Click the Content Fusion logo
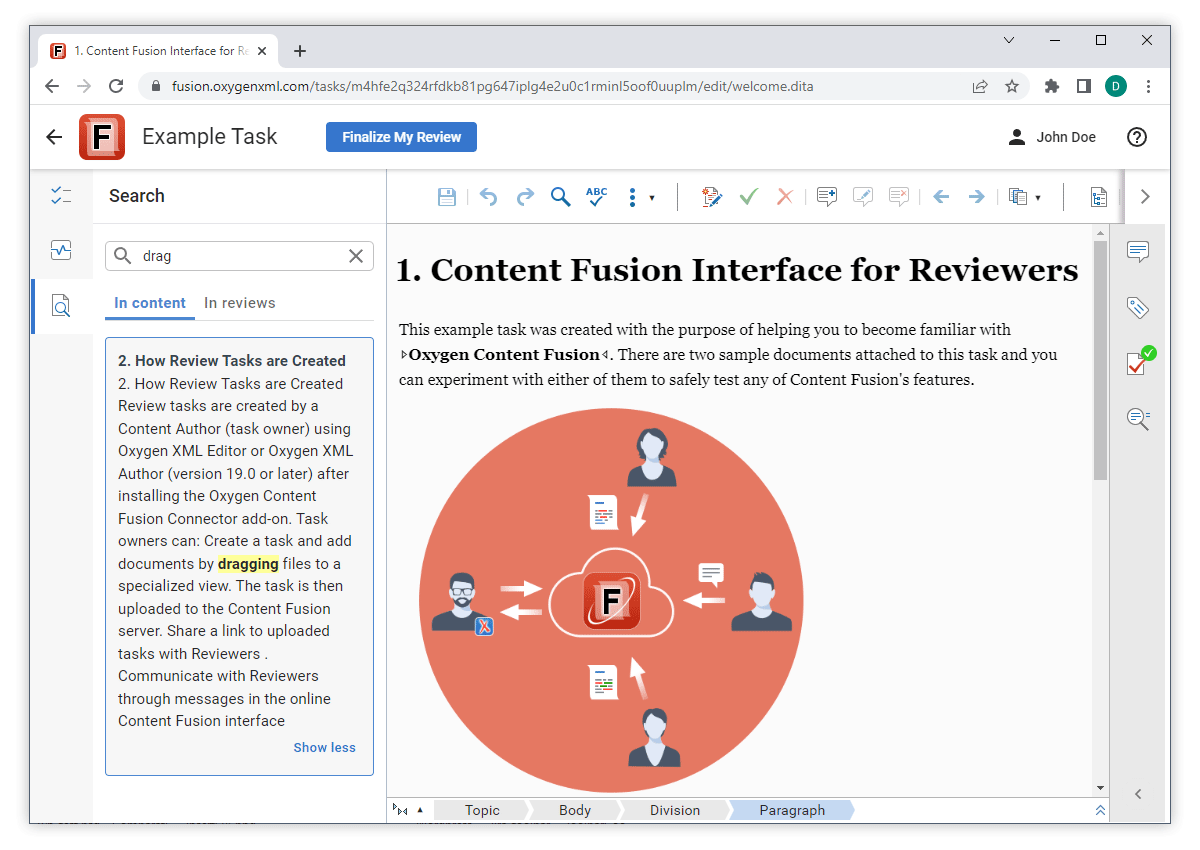The height and width of the screenshot is (850, 1200). 102,137
